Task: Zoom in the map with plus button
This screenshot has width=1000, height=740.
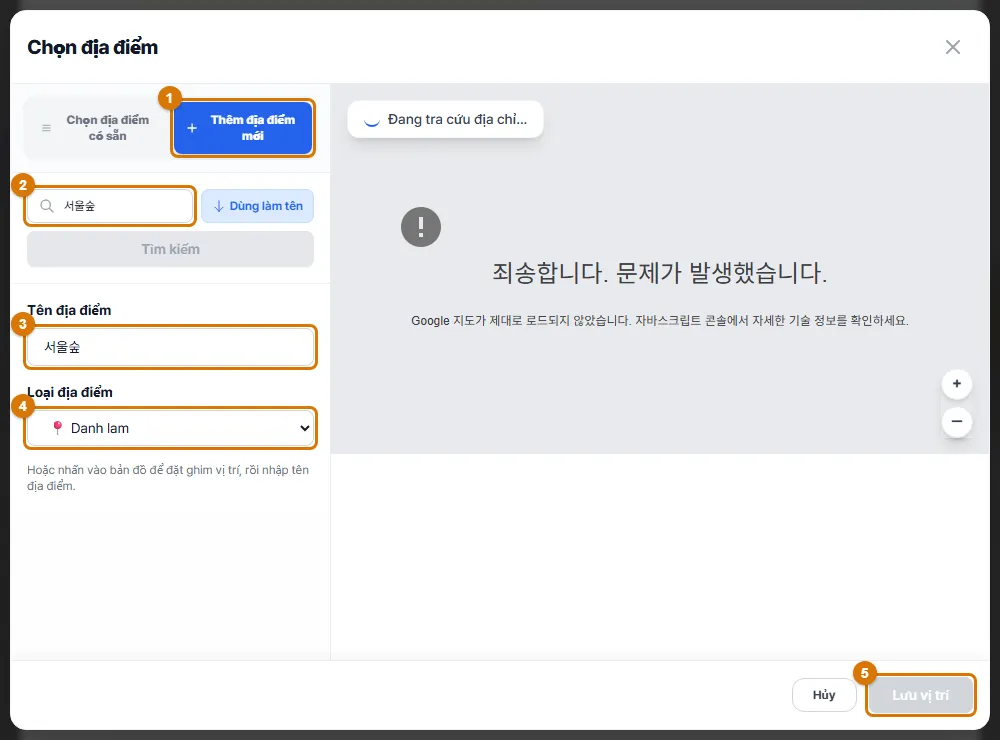Action: coord(957,383)
